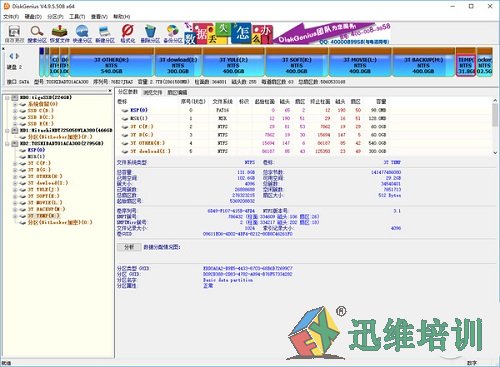Click the 3T OTHER row in partition table
The height and width of the screenshot is (367, 500).
tap(253, 143)
